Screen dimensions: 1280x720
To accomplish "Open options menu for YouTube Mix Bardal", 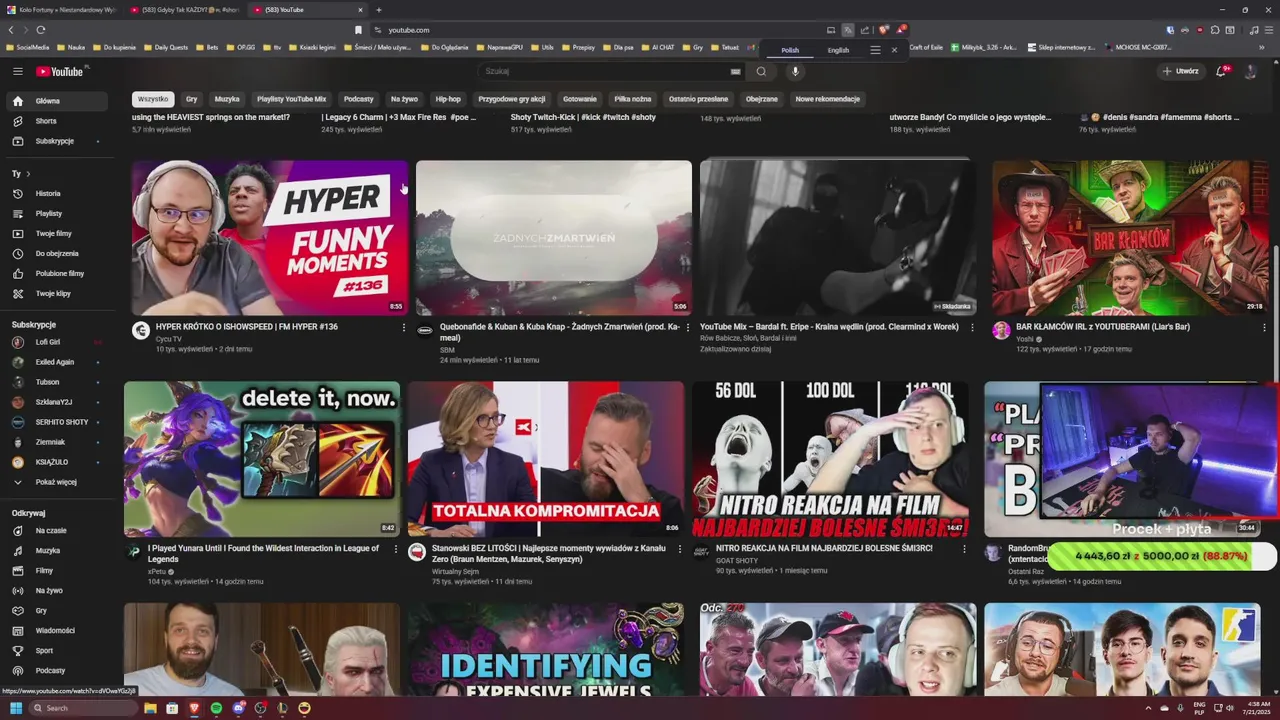I will [x=972, y=327].
